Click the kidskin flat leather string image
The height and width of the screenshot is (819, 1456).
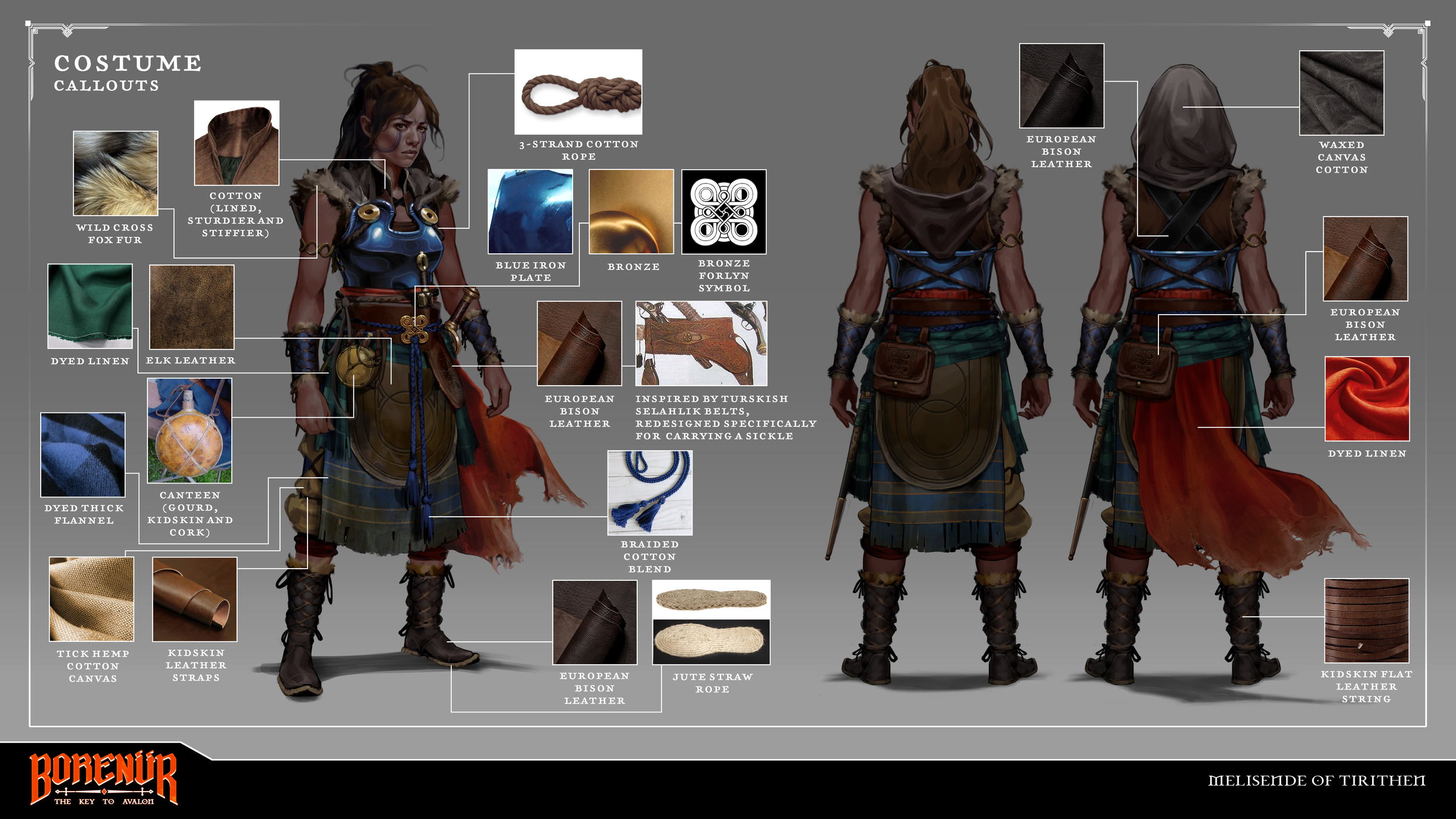(1366, 620)
